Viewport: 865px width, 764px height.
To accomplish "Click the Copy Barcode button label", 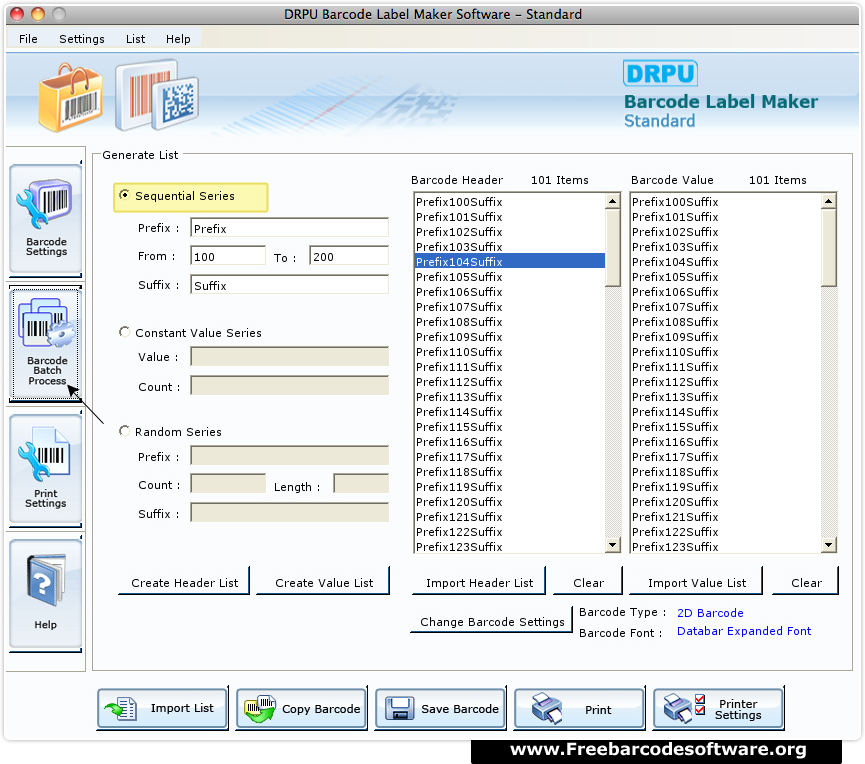I will (x=321, y=709).
